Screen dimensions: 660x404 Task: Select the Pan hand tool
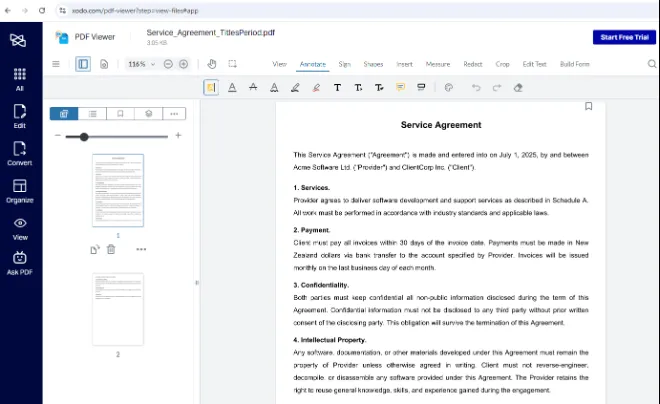(x=212, y=64)
